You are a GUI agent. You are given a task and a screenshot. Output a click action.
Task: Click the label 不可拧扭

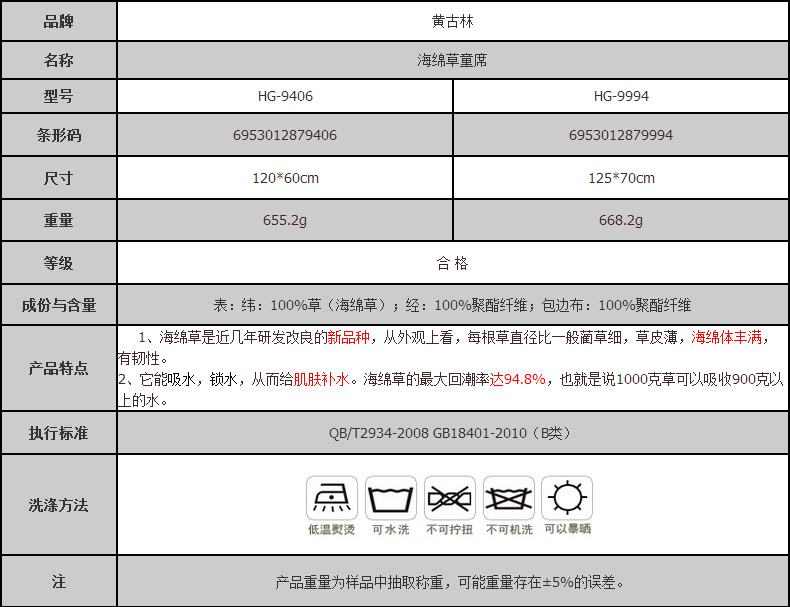[449, 529]
